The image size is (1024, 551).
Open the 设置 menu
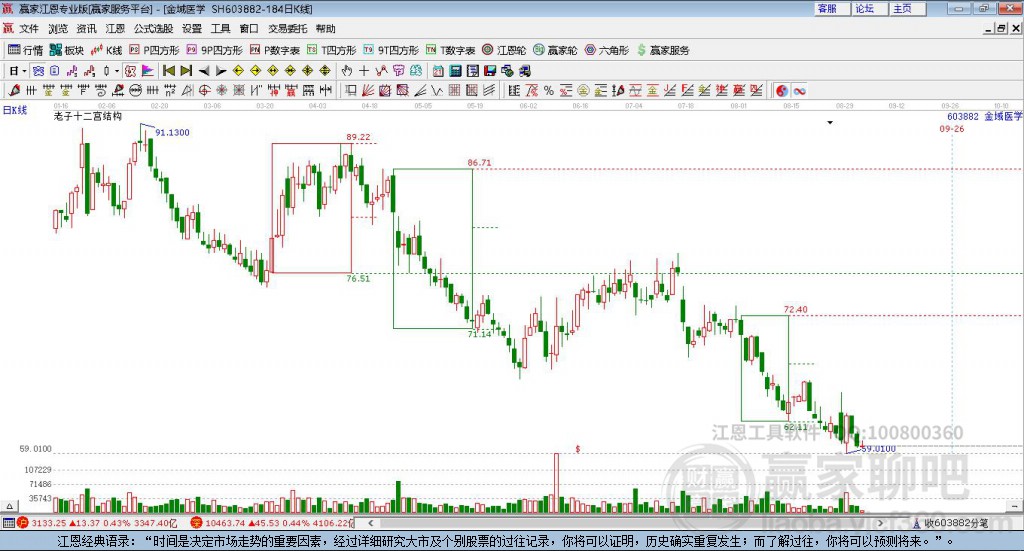coord(192,28)
